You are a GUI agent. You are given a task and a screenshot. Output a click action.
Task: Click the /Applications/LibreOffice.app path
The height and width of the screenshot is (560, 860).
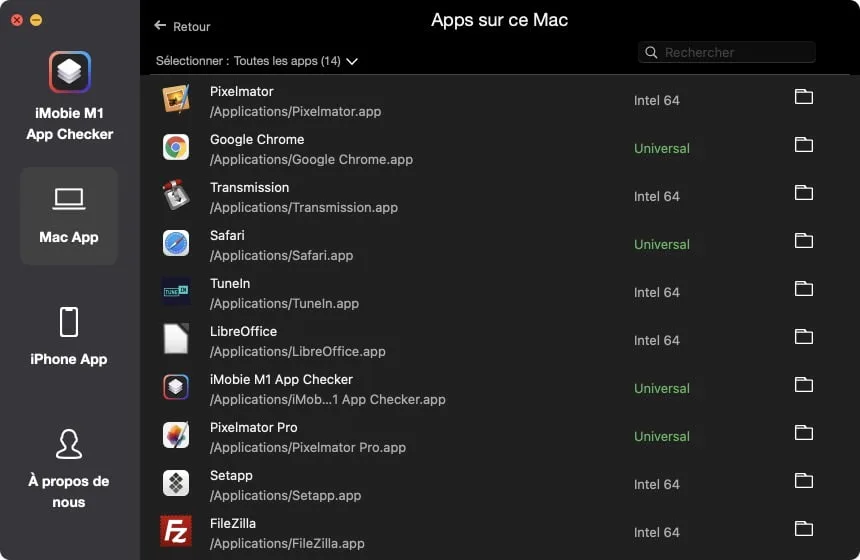click(x=298, y=352)
